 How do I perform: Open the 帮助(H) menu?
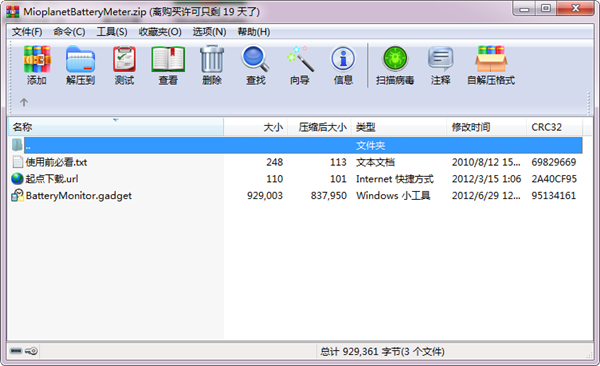(x=254, y=32)
